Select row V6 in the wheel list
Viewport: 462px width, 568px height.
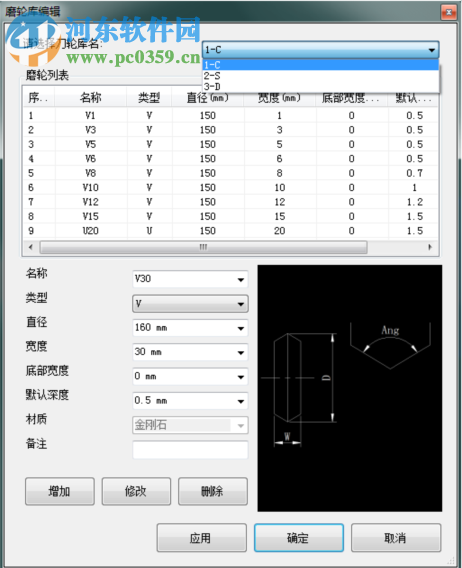pos(230,159)
